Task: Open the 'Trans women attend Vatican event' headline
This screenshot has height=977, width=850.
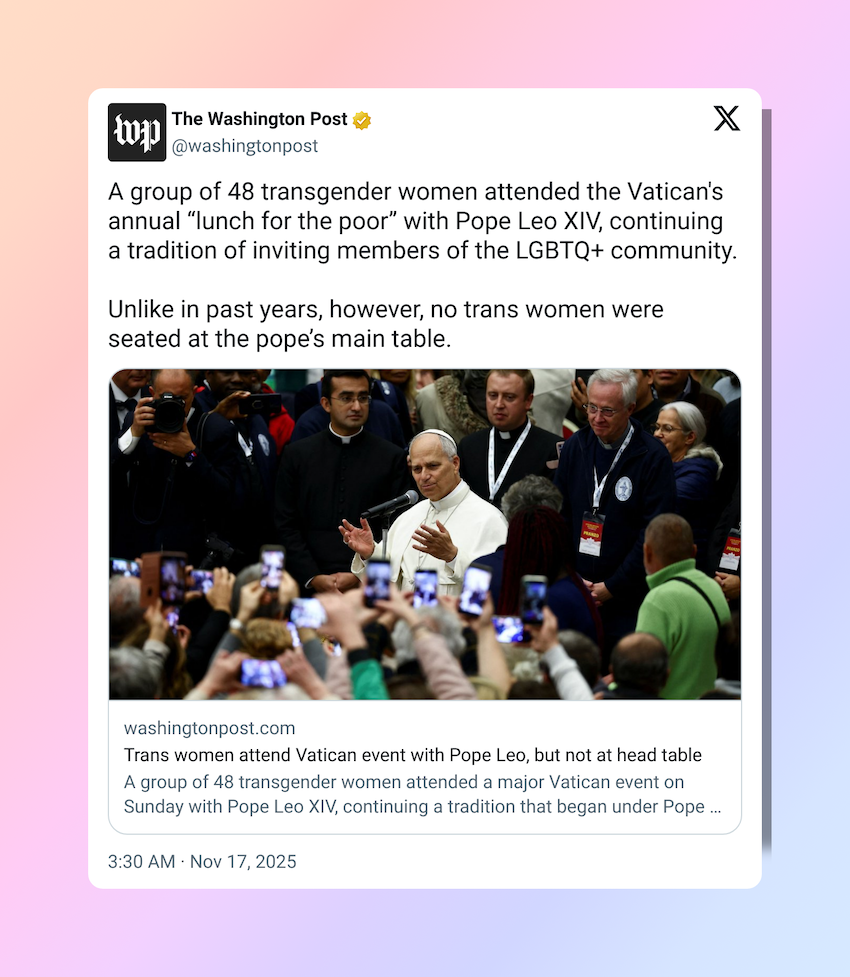Action: 413,755
